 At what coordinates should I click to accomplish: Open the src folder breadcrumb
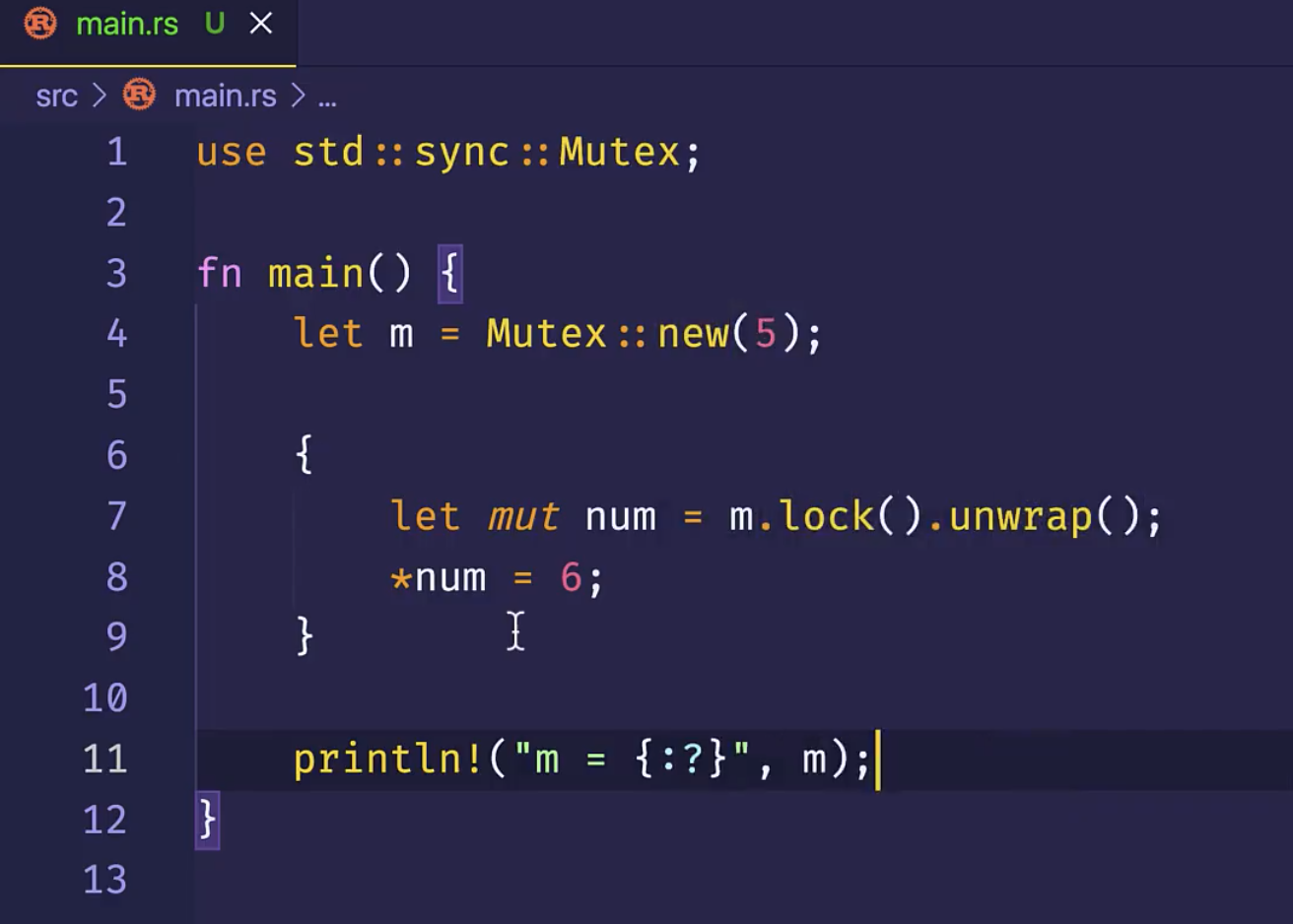[56, 96]
